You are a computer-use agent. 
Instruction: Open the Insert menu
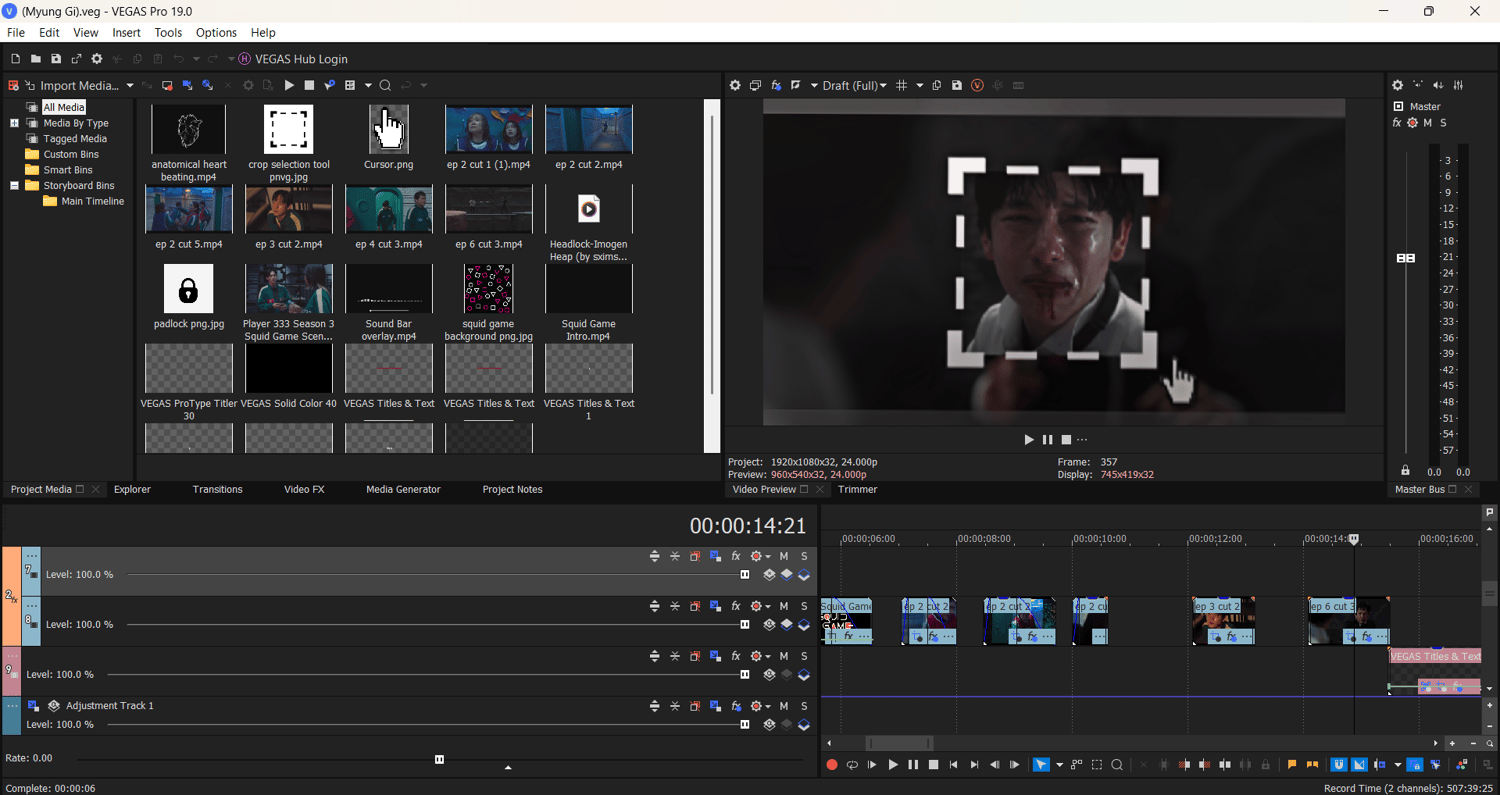click(x=126, y=33)
